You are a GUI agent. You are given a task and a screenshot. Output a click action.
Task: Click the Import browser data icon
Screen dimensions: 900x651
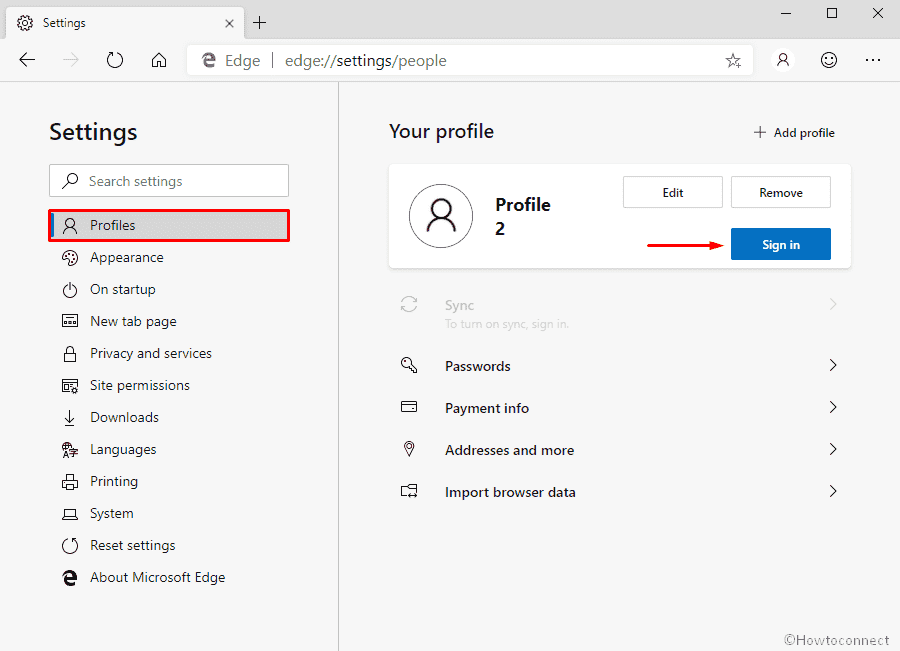click(409, 491)
